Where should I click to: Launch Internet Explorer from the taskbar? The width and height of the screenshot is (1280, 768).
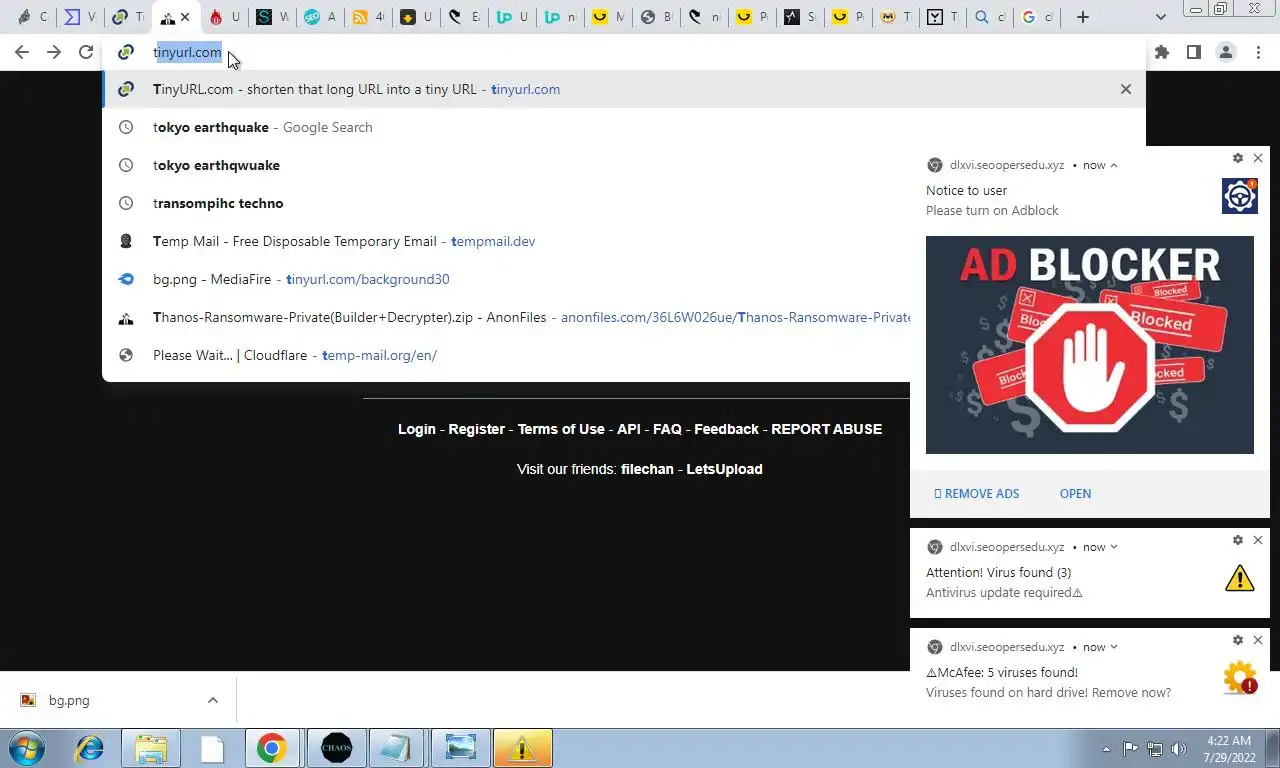click(90, 748)
